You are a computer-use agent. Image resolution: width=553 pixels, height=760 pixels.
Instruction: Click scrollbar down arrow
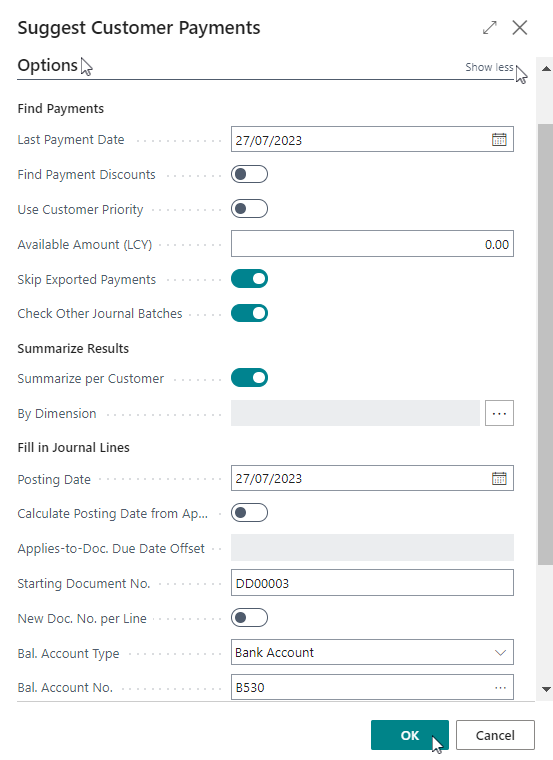pyautogui.click(x=546, y=689)
